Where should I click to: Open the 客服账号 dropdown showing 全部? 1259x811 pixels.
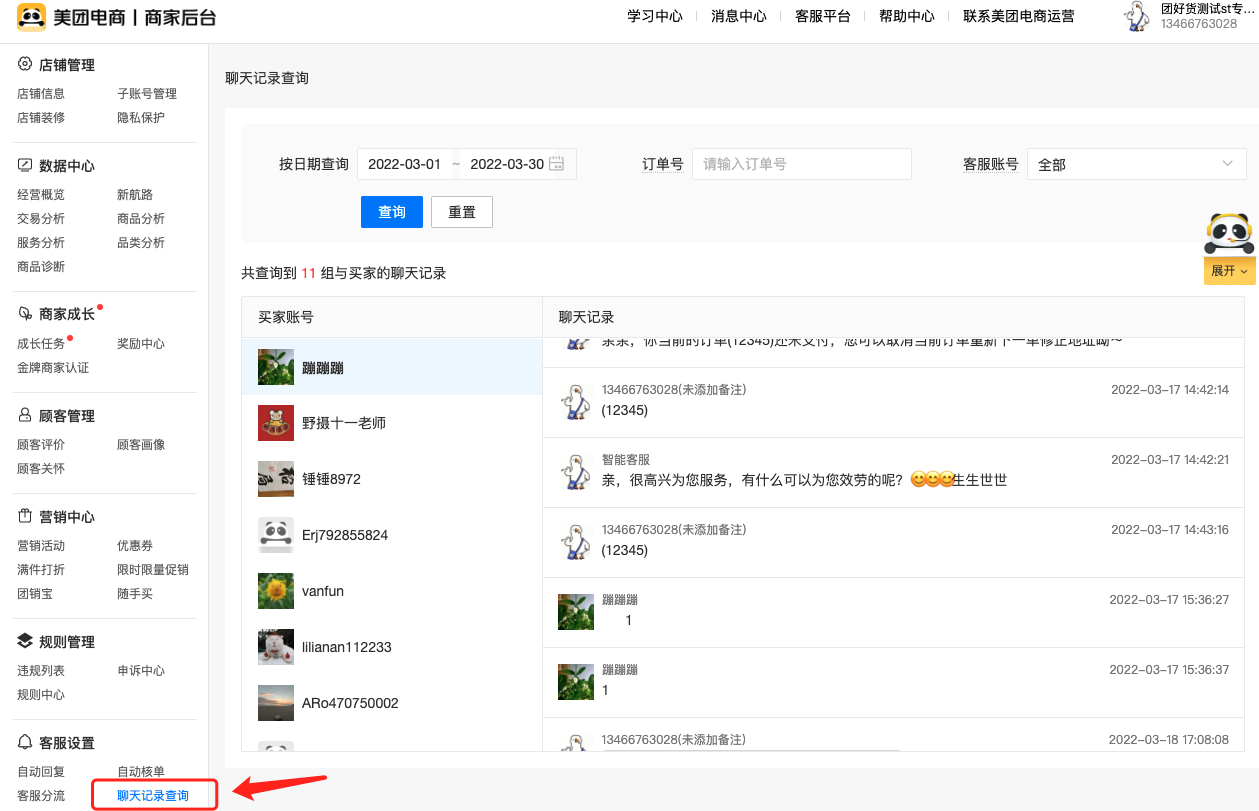coord(1136,164)
